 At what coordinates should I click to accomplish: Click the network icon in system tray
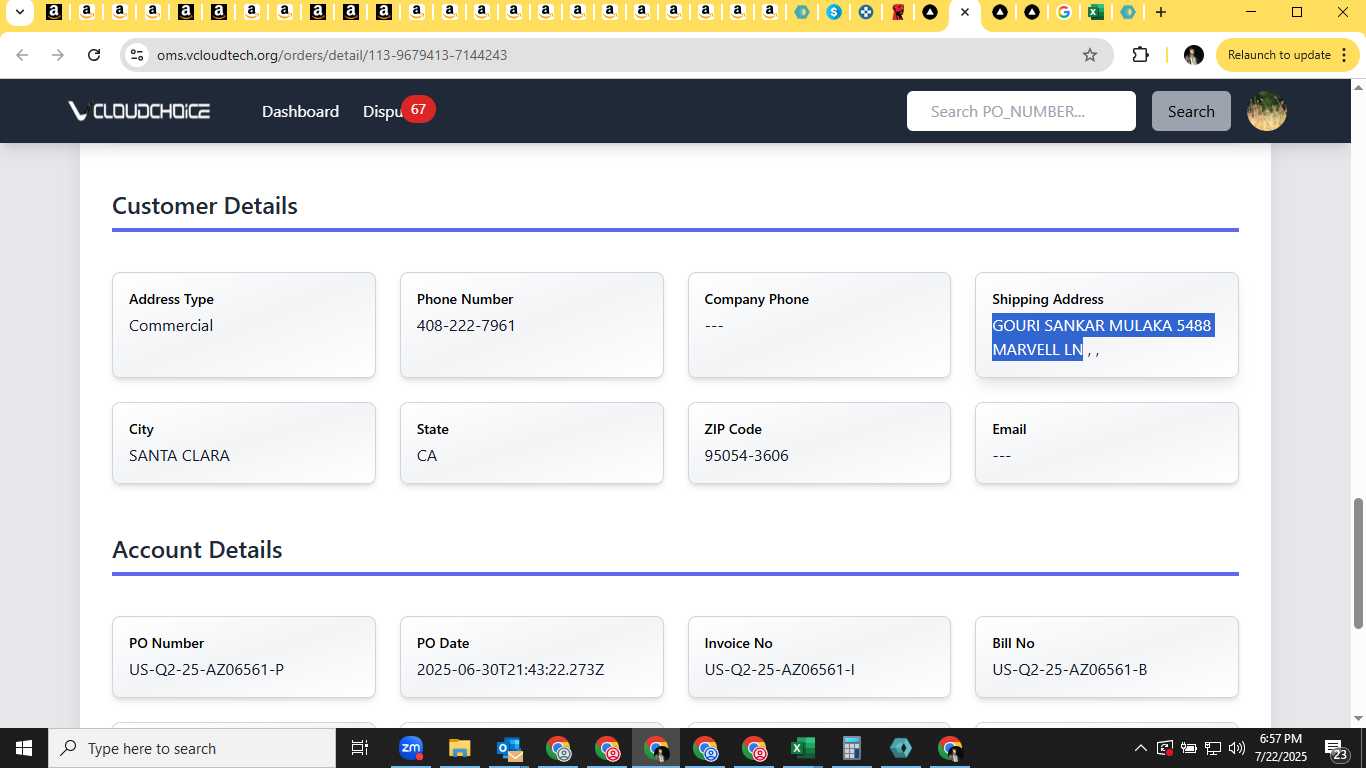[1213, 748]
